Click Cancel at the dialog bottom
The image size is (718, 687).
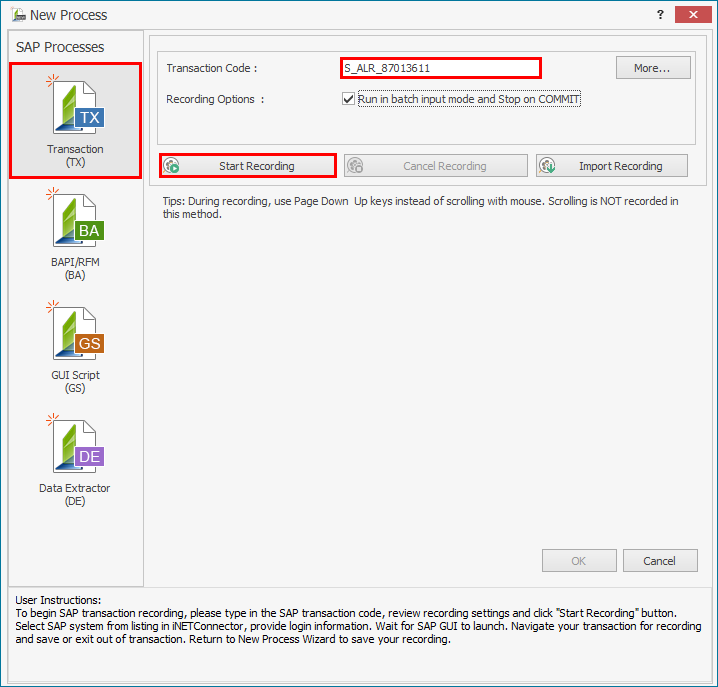659,561
